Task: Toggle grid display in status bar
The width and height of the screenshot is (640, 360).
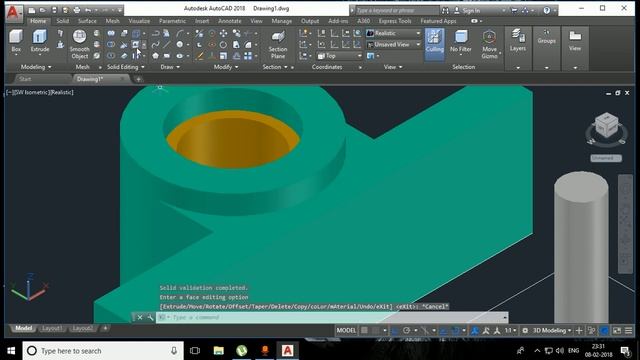Action: coord(364,330)
